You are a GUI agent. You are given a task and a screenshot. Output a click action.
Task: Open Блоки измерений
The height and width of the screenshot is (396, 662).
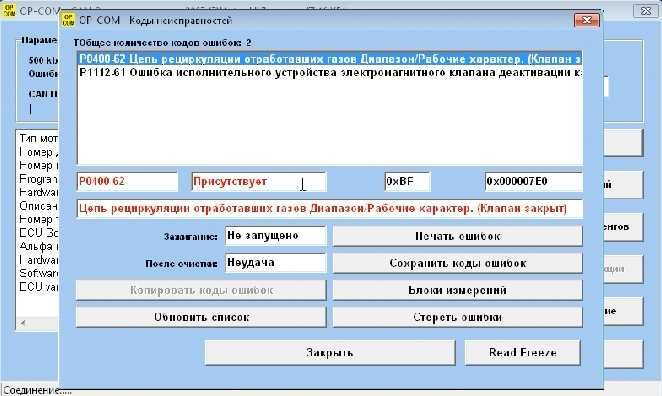[458, 290]
